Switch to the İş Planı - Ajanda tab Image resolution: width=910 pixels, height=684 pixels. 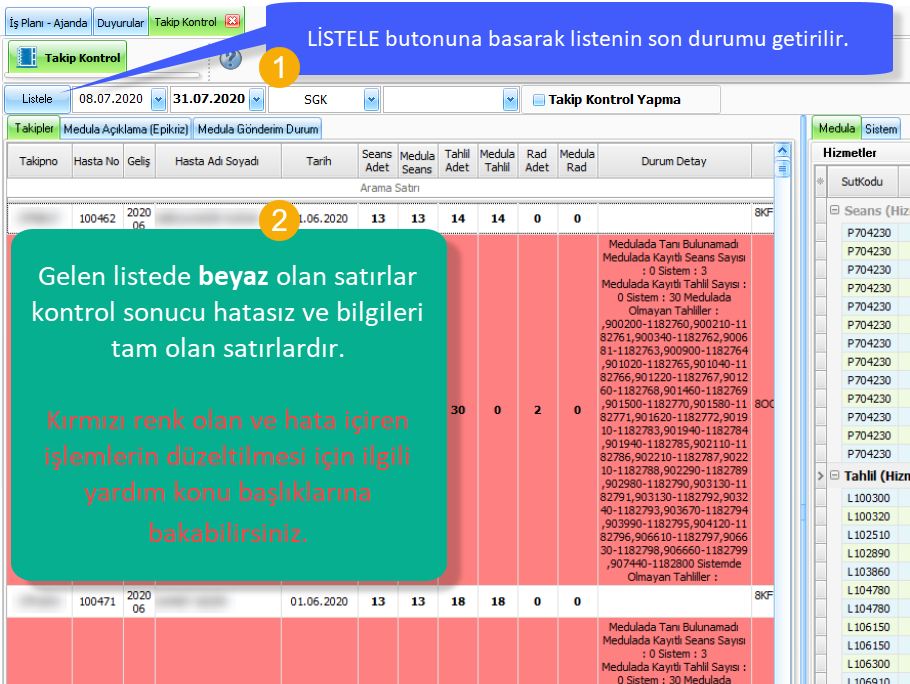click(48, 23)
